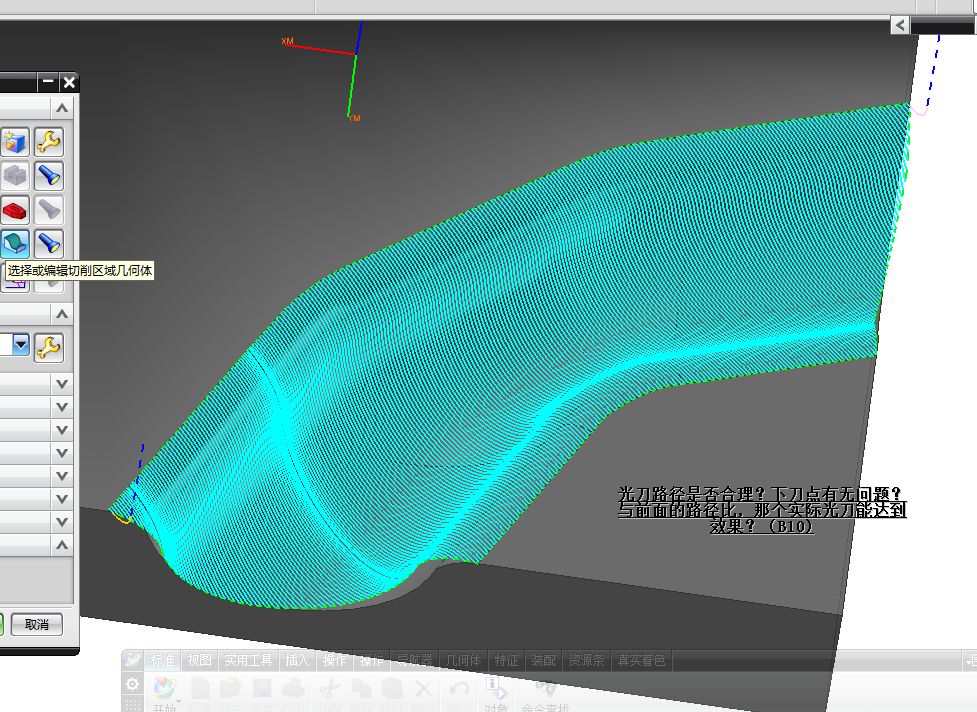977x712 pixels.
Task: Collapse the topmost panel section with the up chevron
Action: [x=62, y=108]
